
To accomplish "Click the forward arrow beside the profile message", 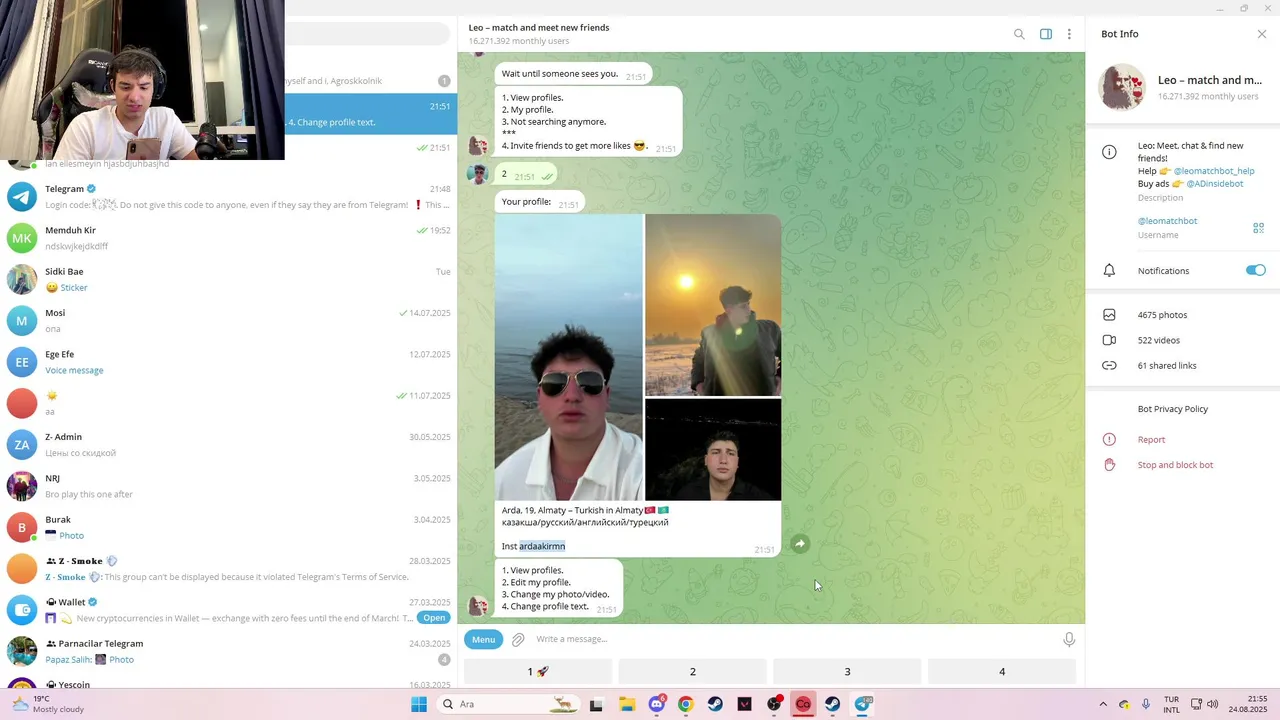I will [x=799, y=544].
